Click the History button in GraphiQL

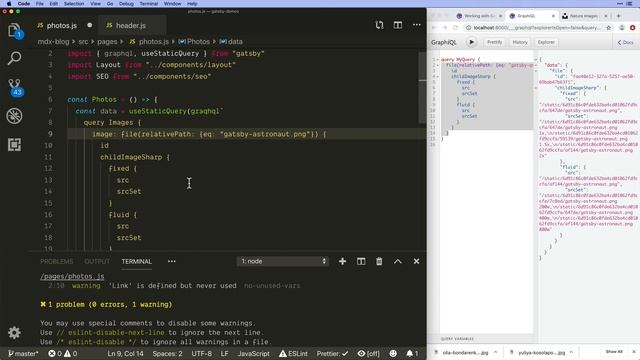520,42
